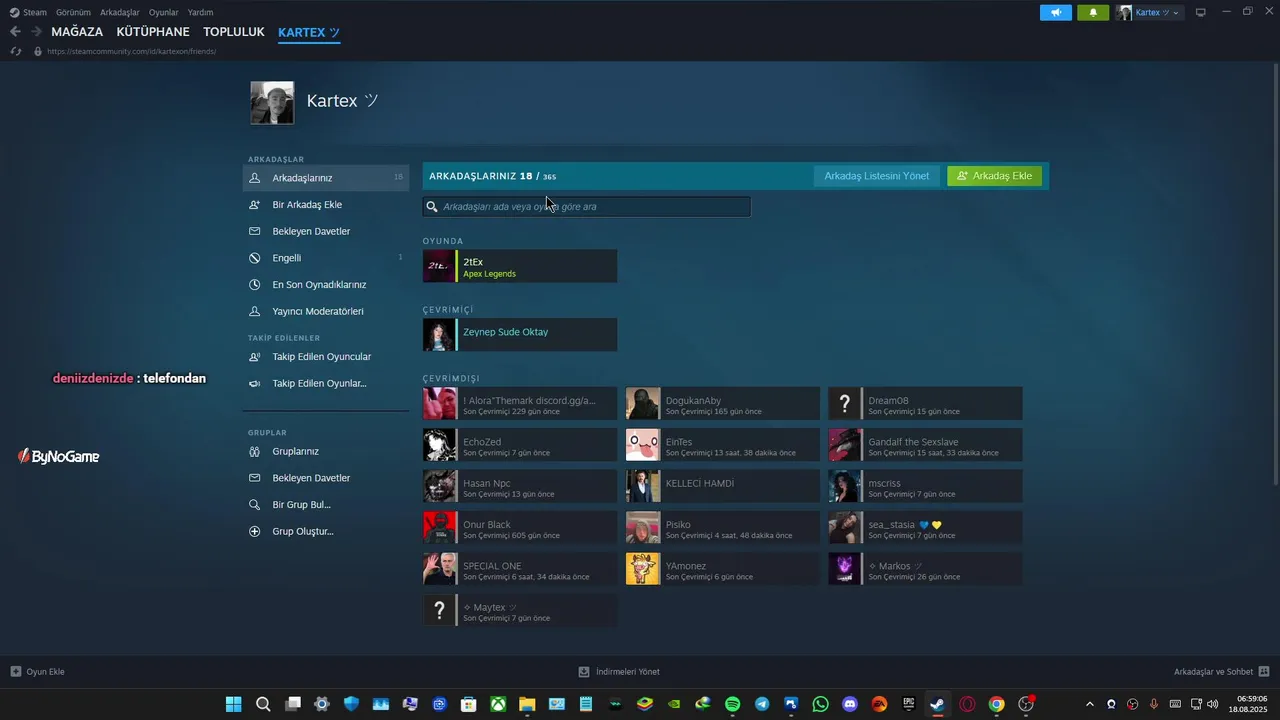Open friend DogukanAby
Screen dimensions: 1280x720
(x=723, y=404)
